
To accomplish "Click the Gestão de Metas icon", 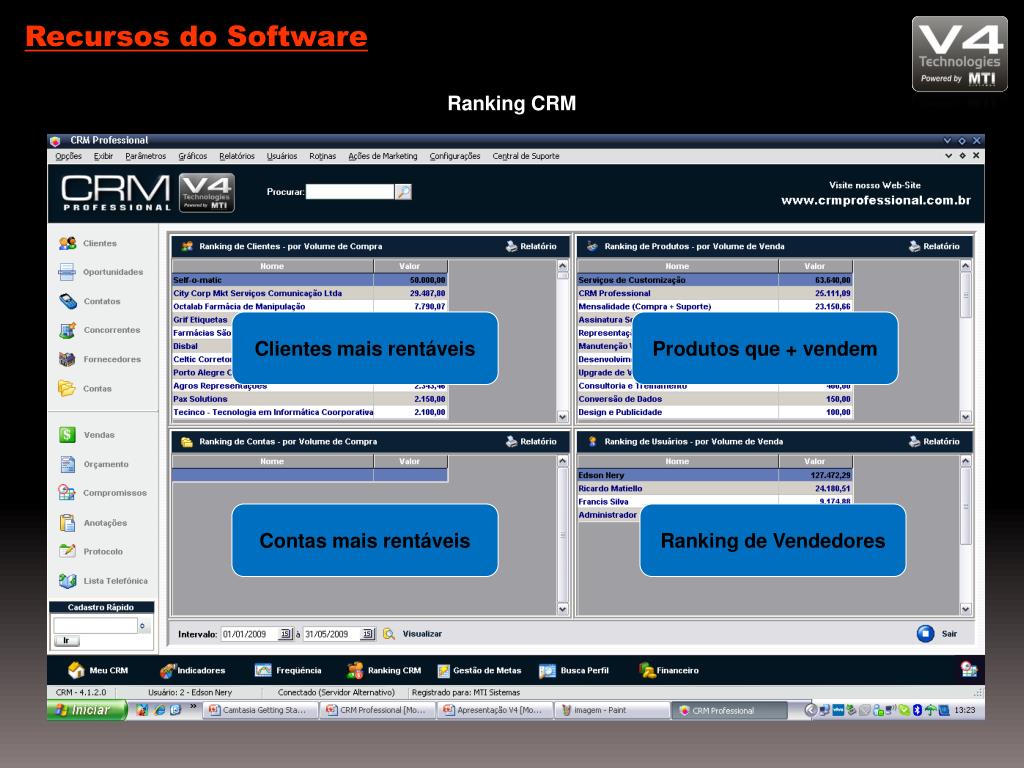I will pyautogui.click(x=443, y=671).
